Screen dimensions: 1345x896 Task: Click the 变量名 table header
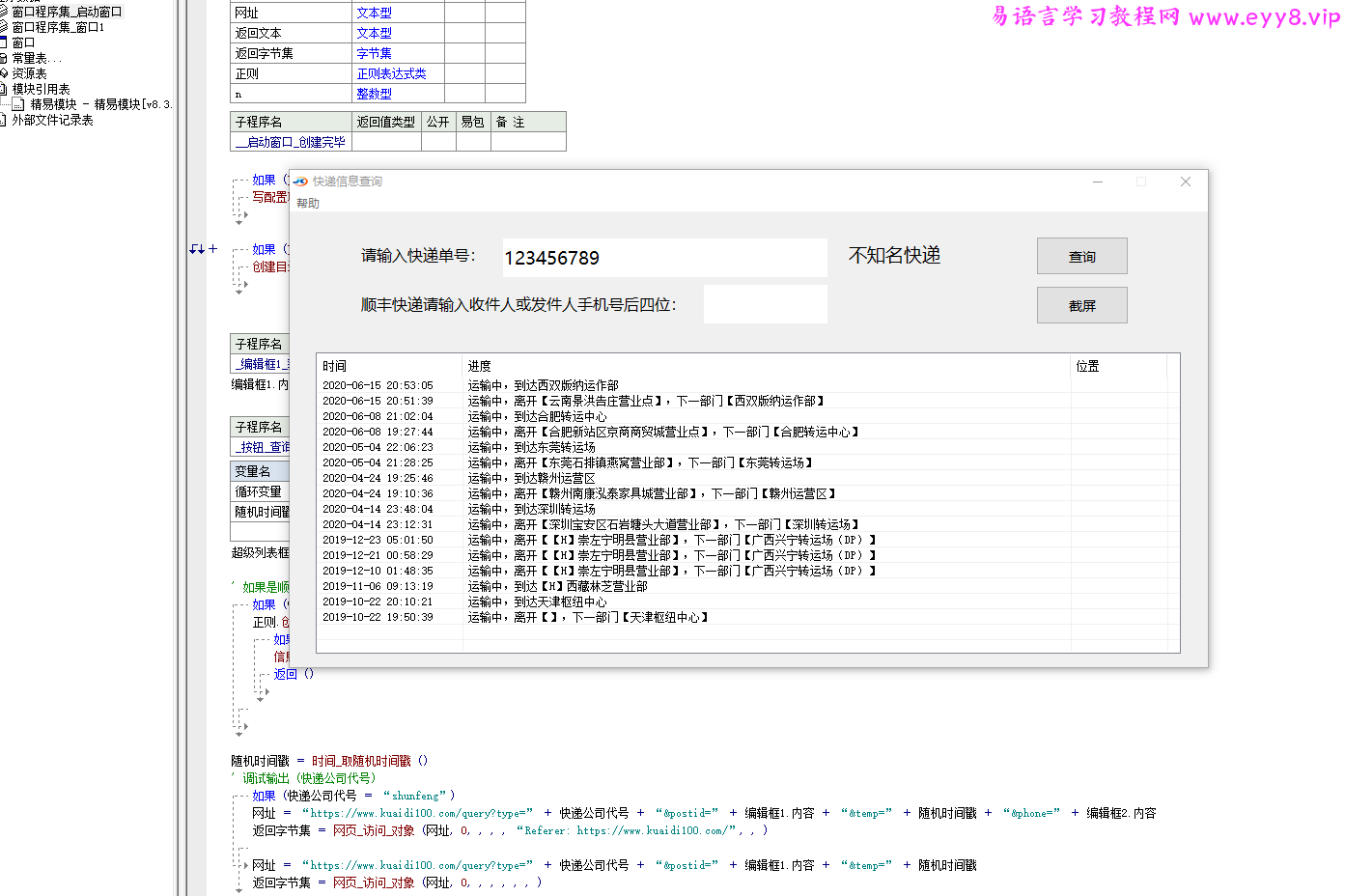[x=260, y=471]
